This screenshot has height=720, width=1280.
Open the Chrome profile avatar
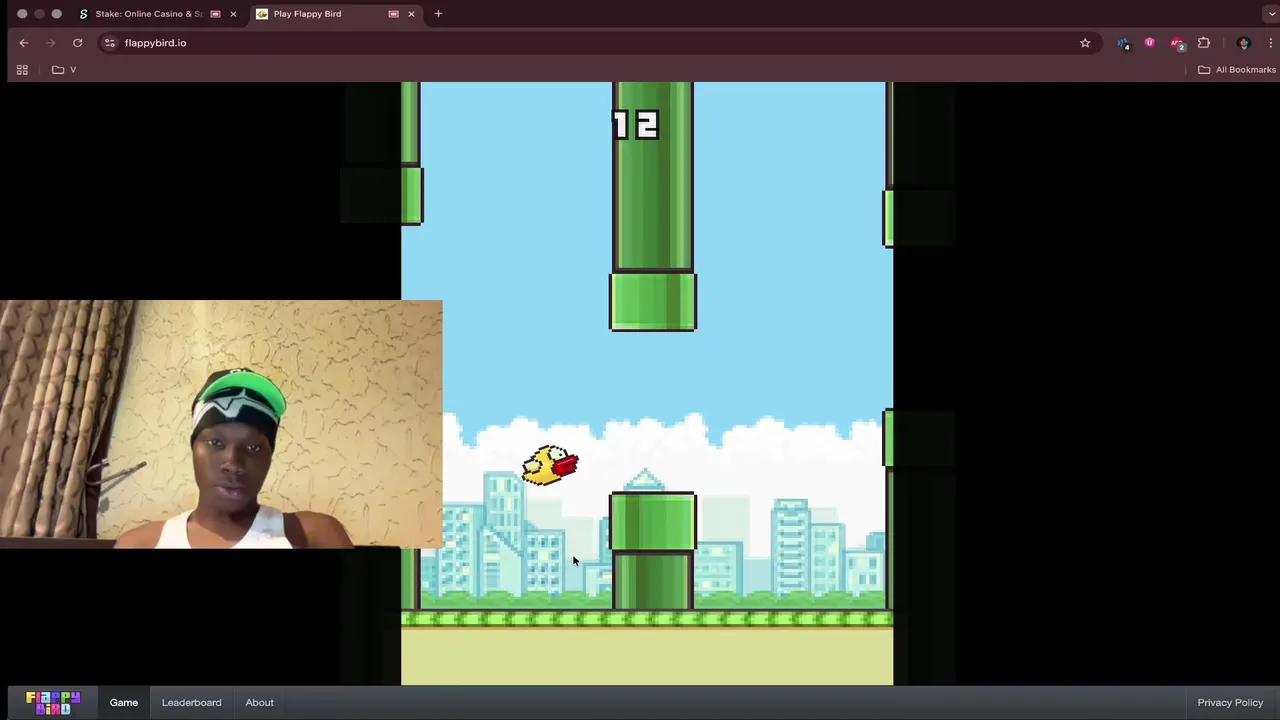tap(1244, 43)
